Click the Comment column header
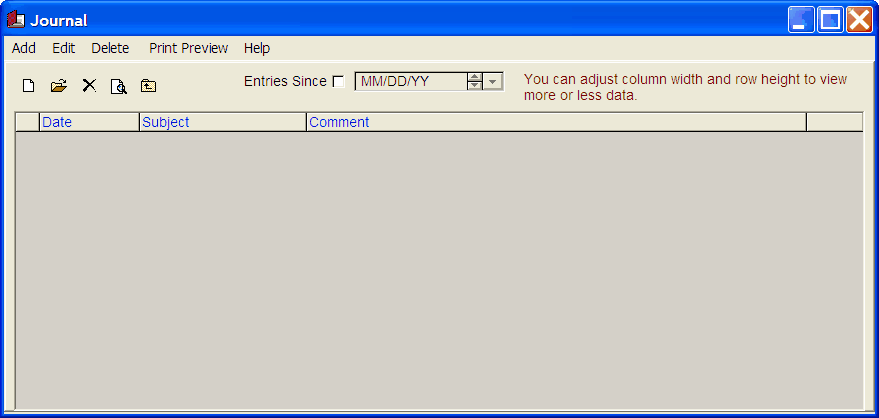The image size is (879, 418). point(556,122)
